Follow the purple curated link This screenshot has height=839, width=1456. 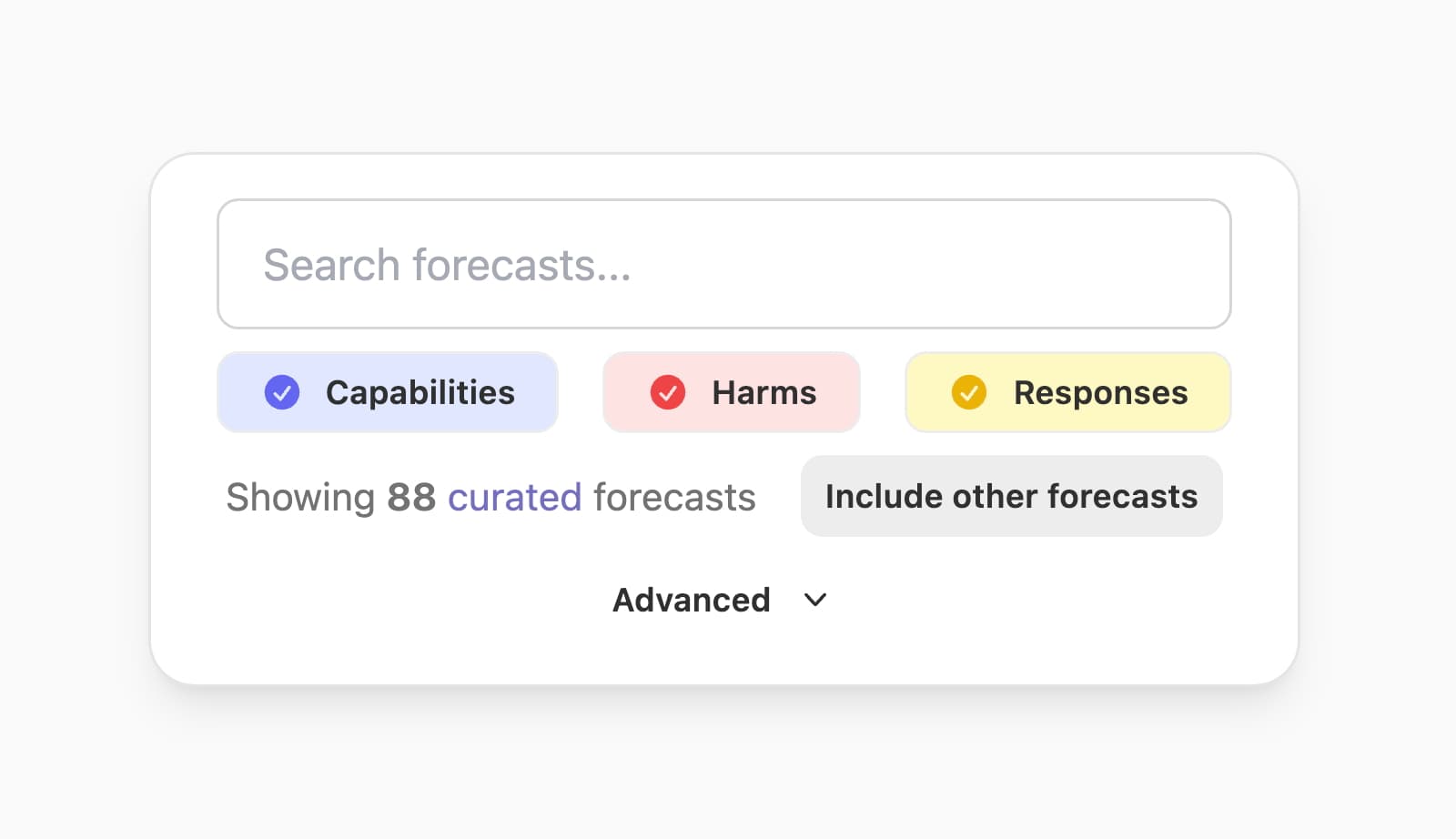coord(514,498)
